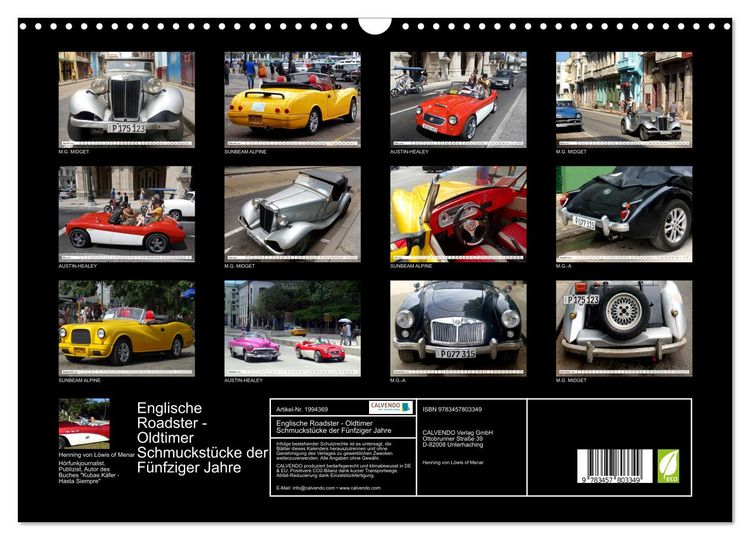750x540 pixels.
Task: Open the black M.G.-A rear quarter photo
Action: click(624, 214)
